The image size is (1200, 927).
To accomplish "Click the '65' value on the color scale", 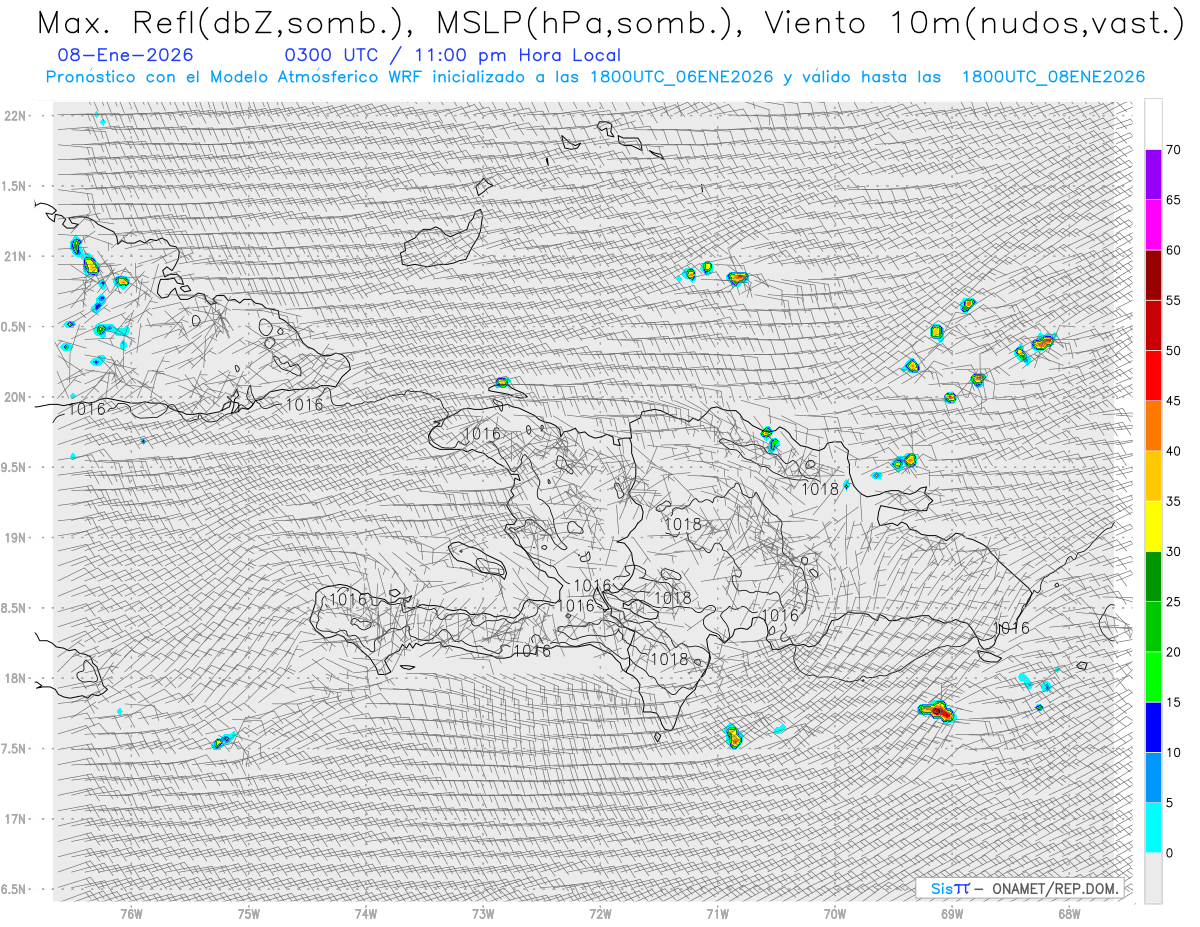I will point(1173,200).
